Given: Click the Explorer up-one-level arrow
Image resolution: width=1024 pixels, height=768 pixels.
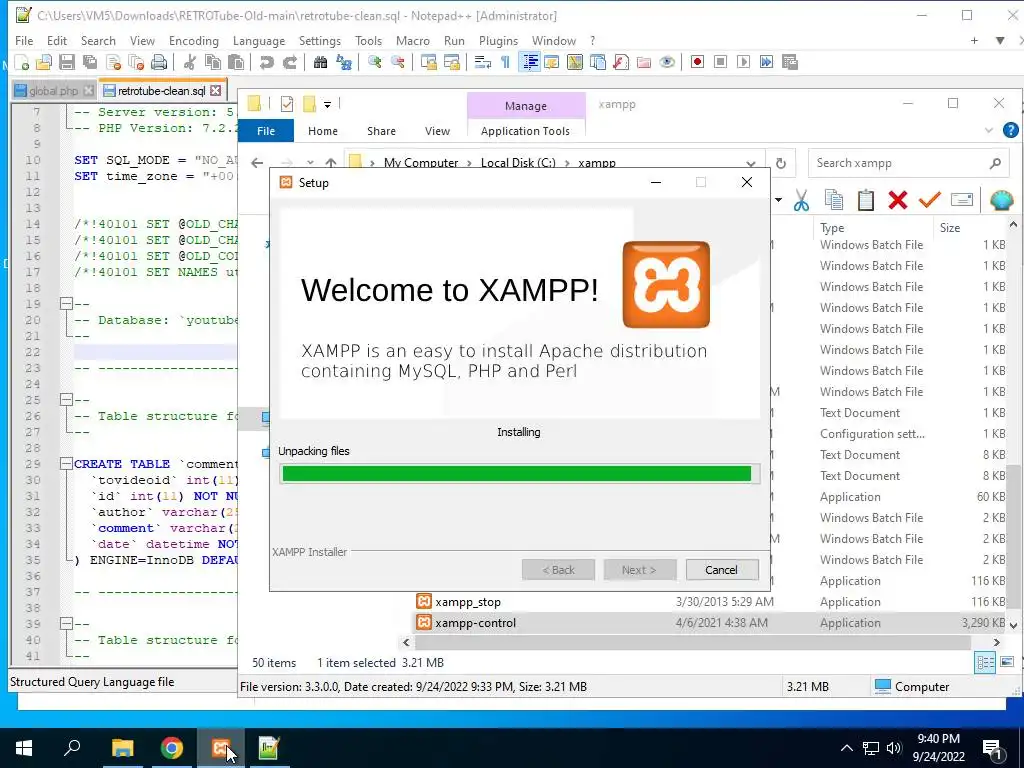Looking at the screenshot, I should [x=331, y=163].
